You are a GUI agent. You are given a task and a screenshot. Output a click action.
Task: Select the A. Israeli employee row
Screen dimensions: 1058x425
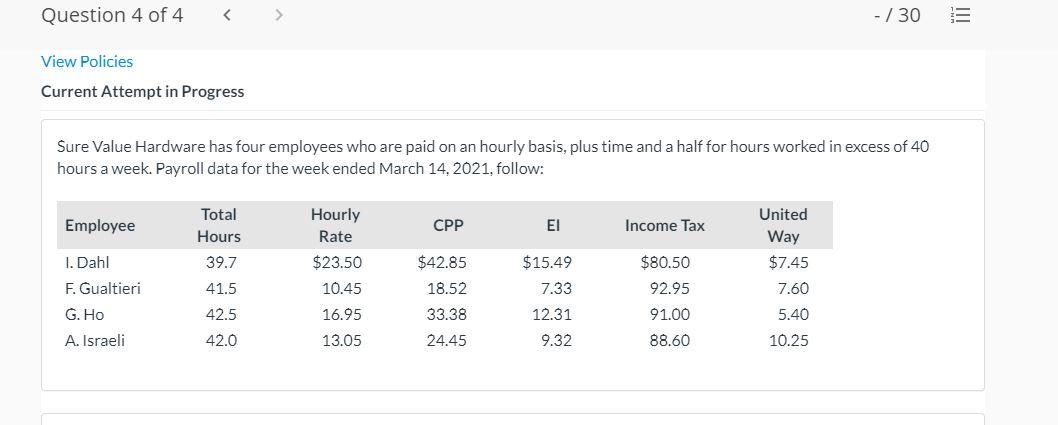tap(445, 341)
